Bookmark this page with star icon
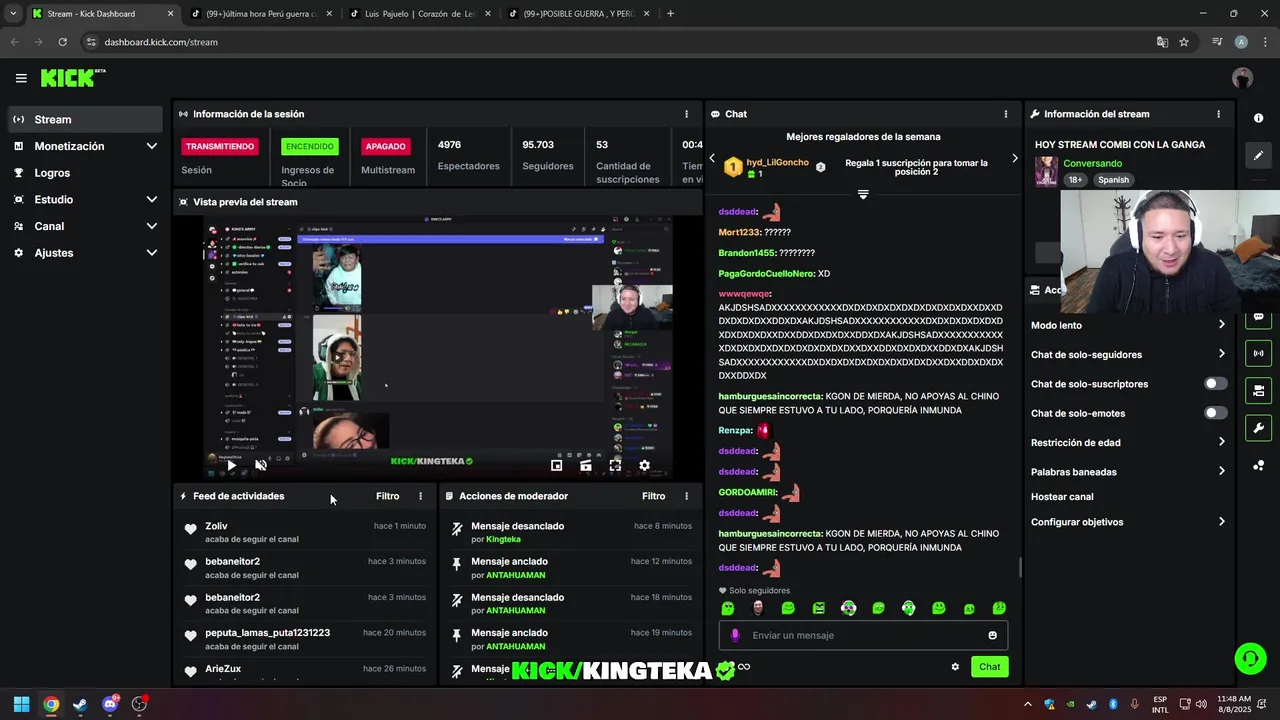 click(x=1184, y=42)
